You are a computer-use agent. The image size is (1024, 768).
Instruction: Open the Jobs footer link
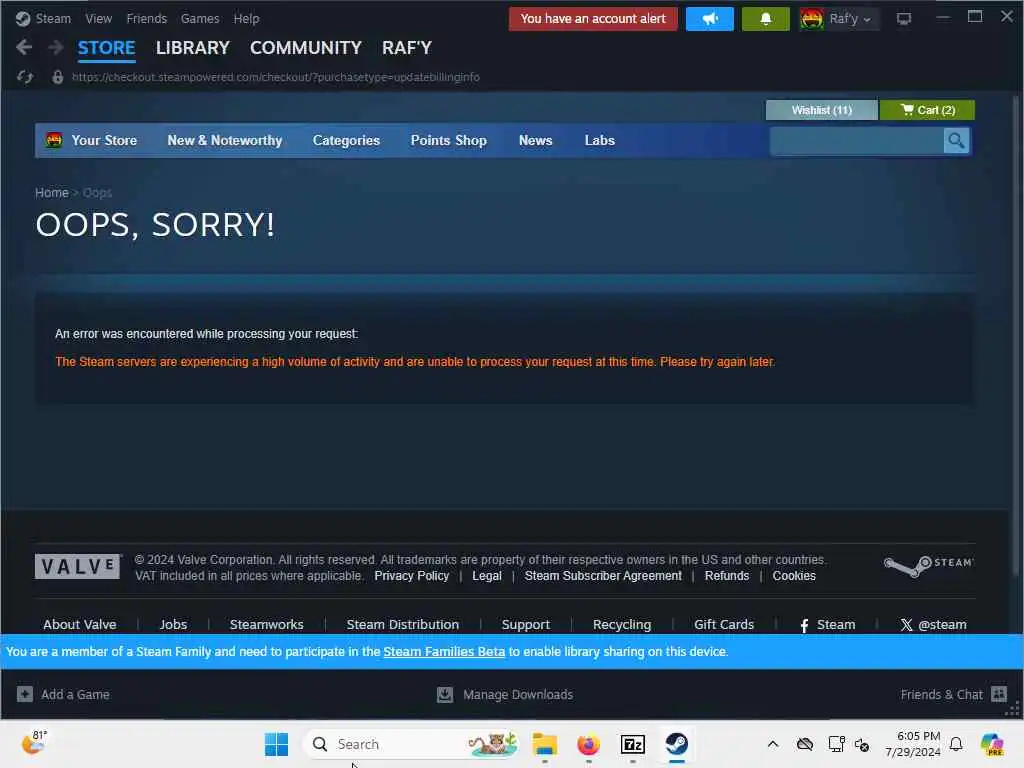click(x=173, y=624)
